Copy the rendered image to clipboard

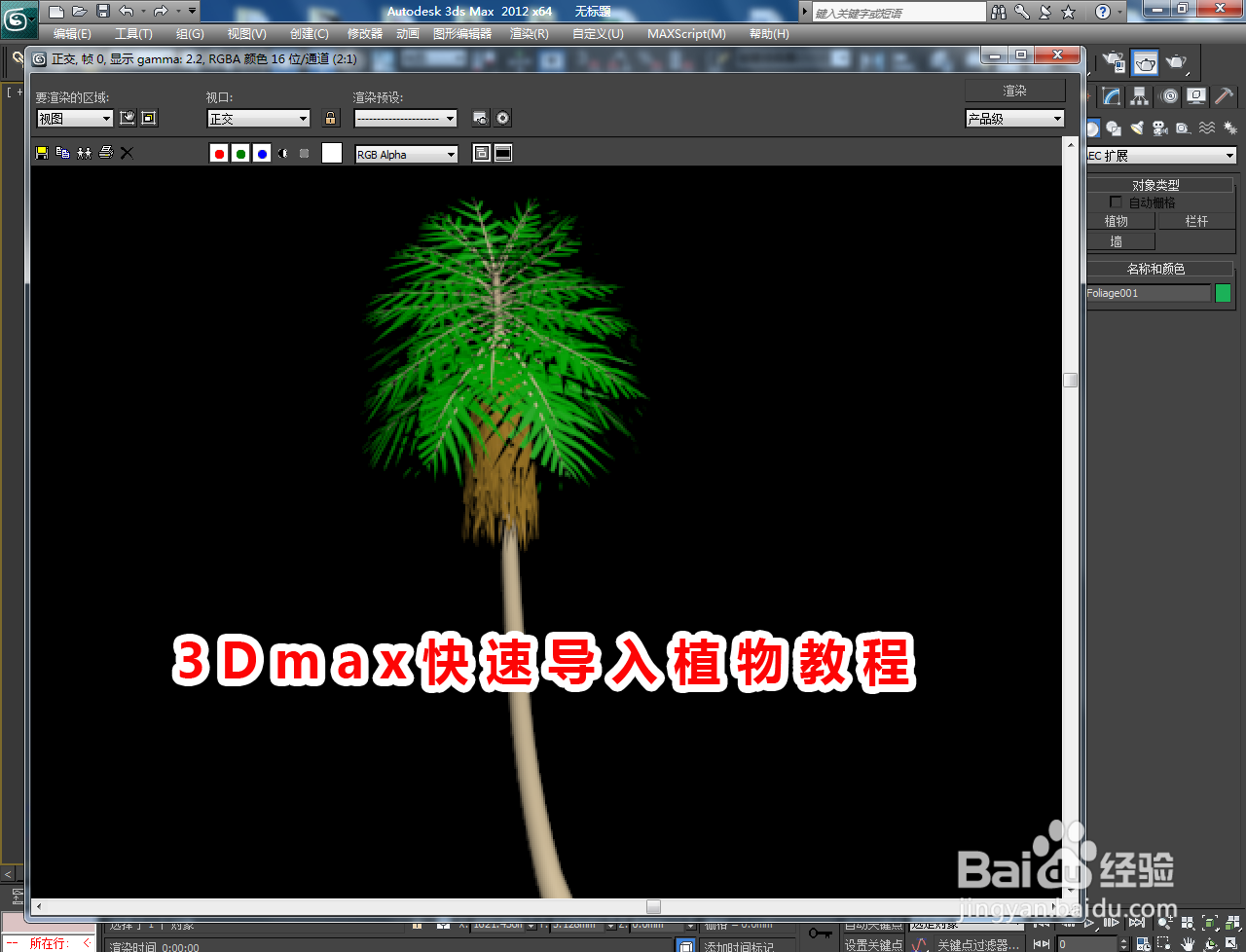pos(61,153)
